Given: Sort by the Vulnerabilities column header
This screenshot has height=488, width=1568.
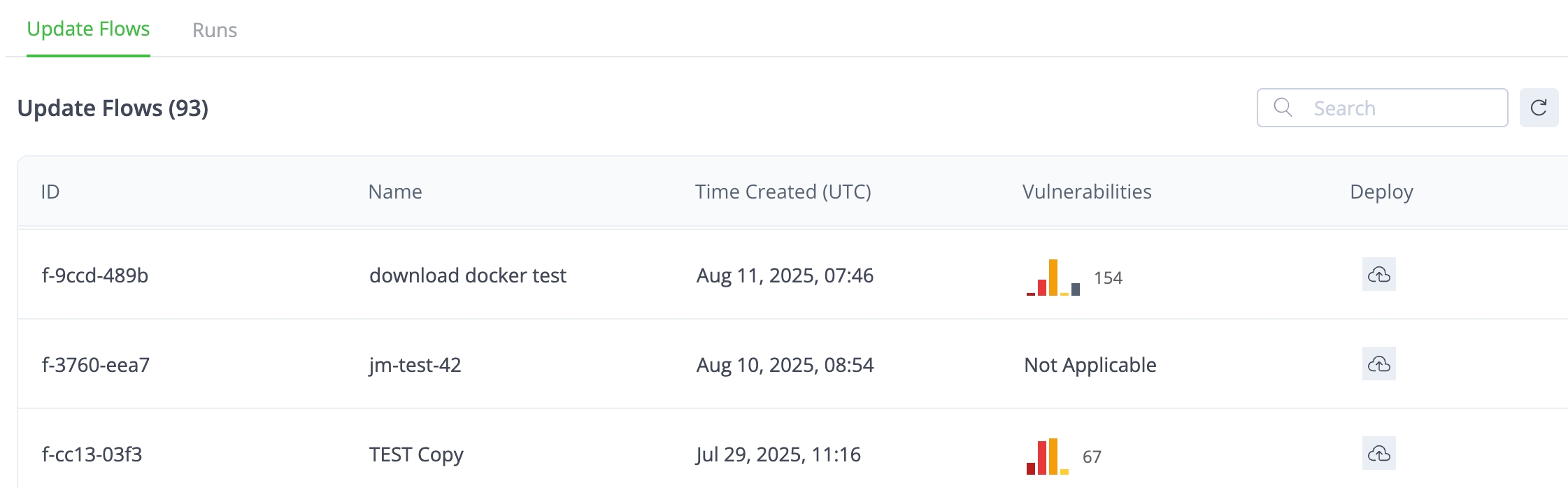Looking at the screenshot, I should (x=1086, y=192).
